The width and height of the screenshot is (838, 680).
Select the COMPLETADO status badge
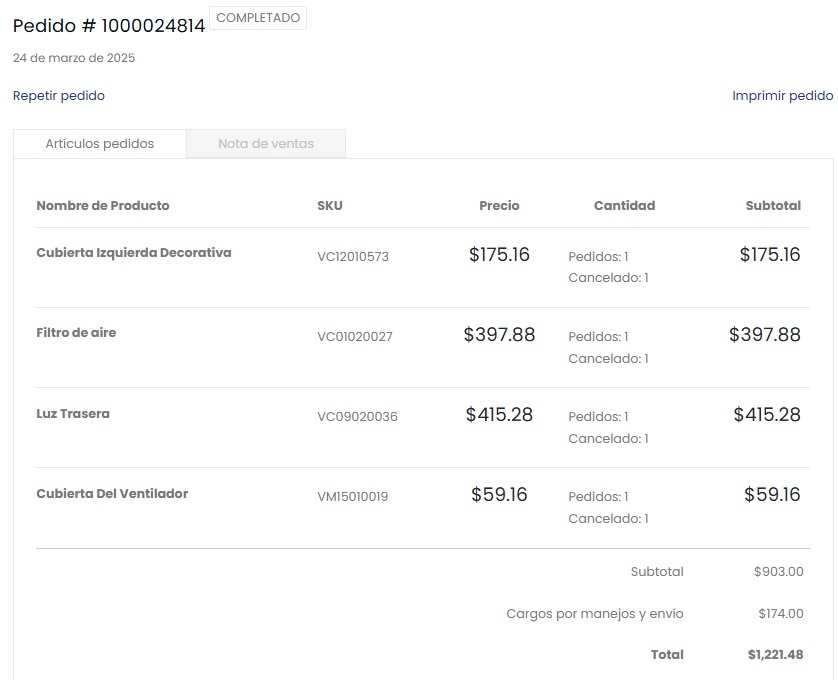click(x=258, y=18)
